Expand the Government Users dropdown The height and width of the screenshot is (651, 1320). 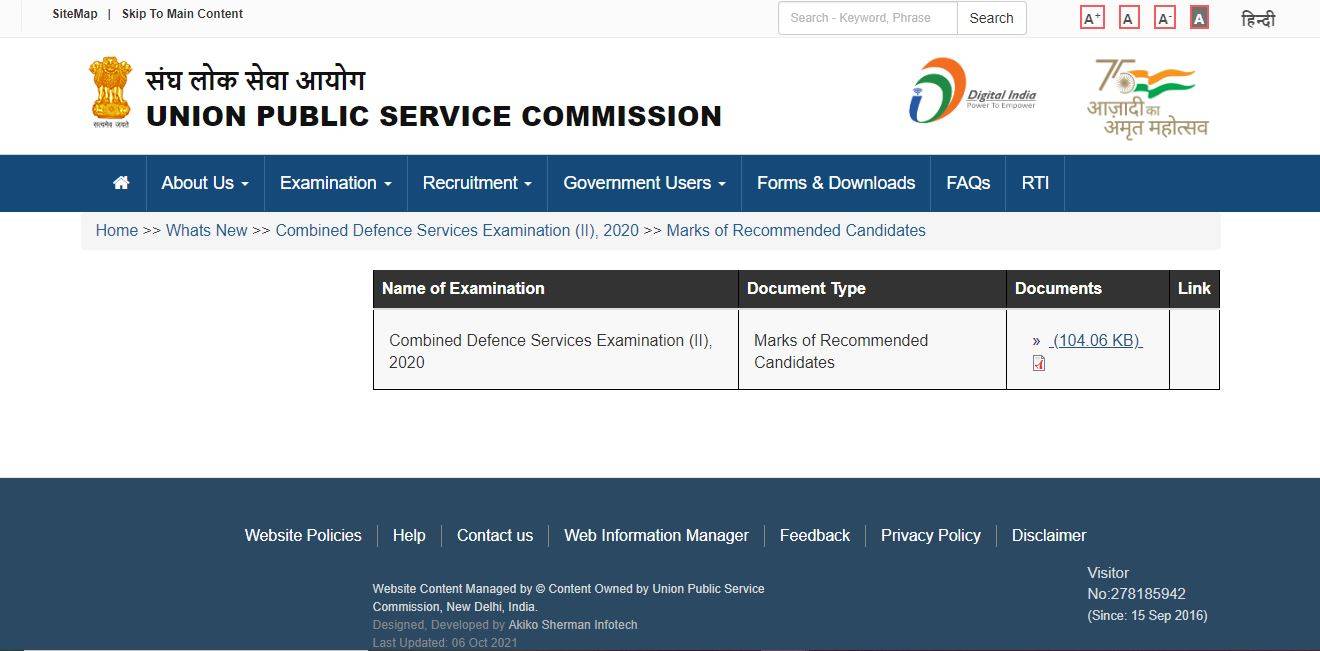(x=643, y=183)
